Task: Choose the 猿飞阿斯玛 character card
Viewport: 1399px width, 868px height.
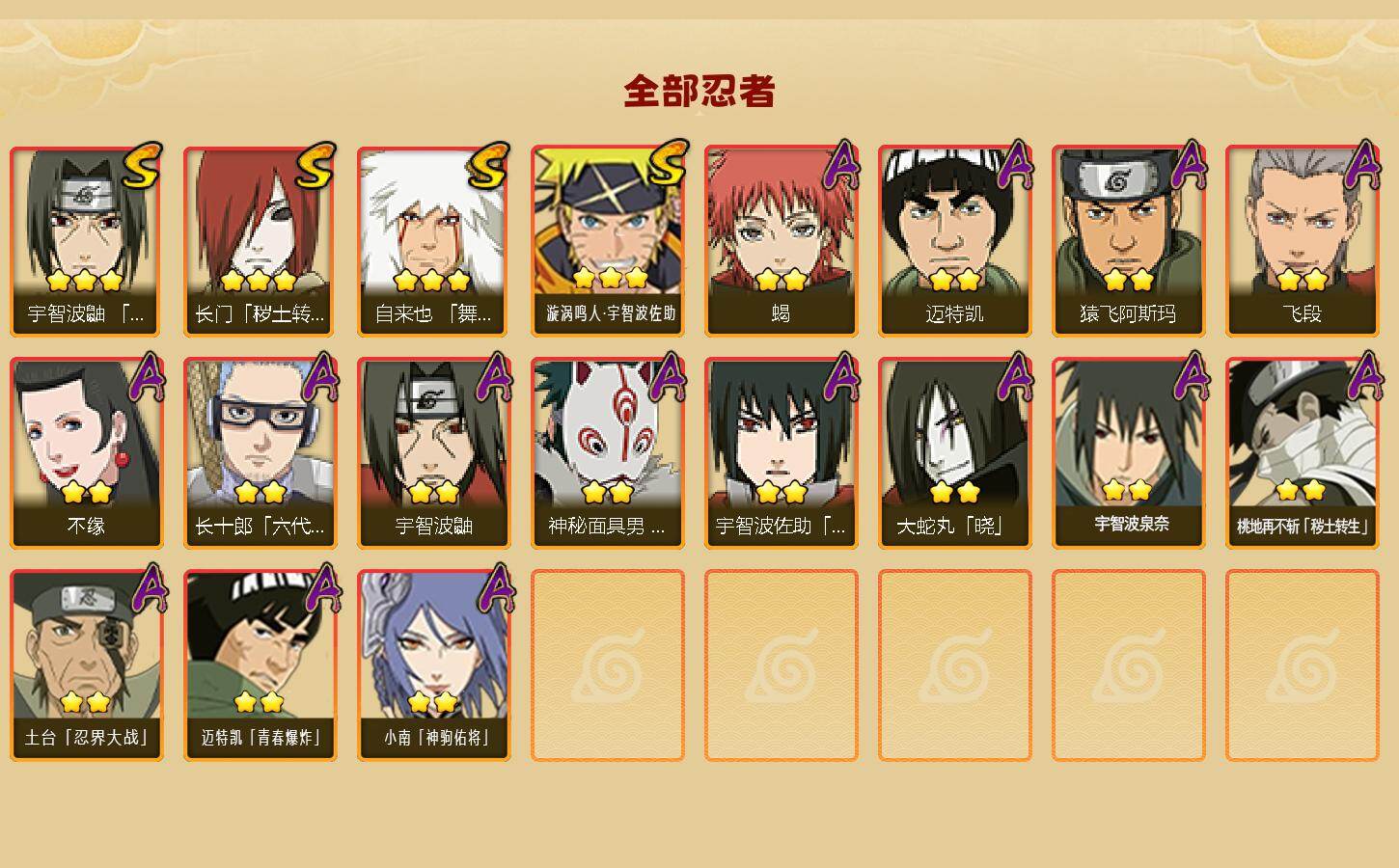Action: click(x=1129, y=241)
